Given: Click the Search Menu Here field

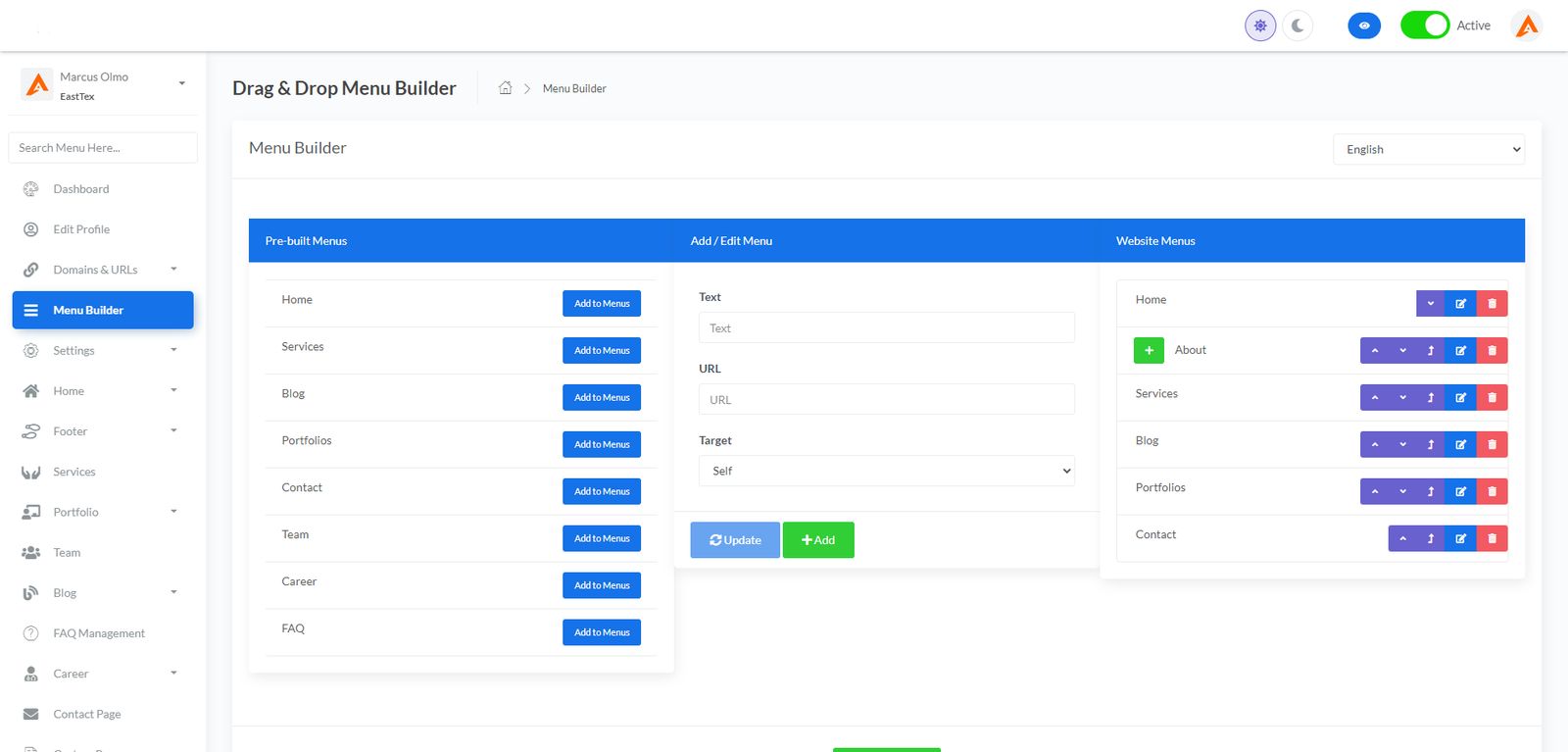Looking at the screenshot, I should (103, 148).
